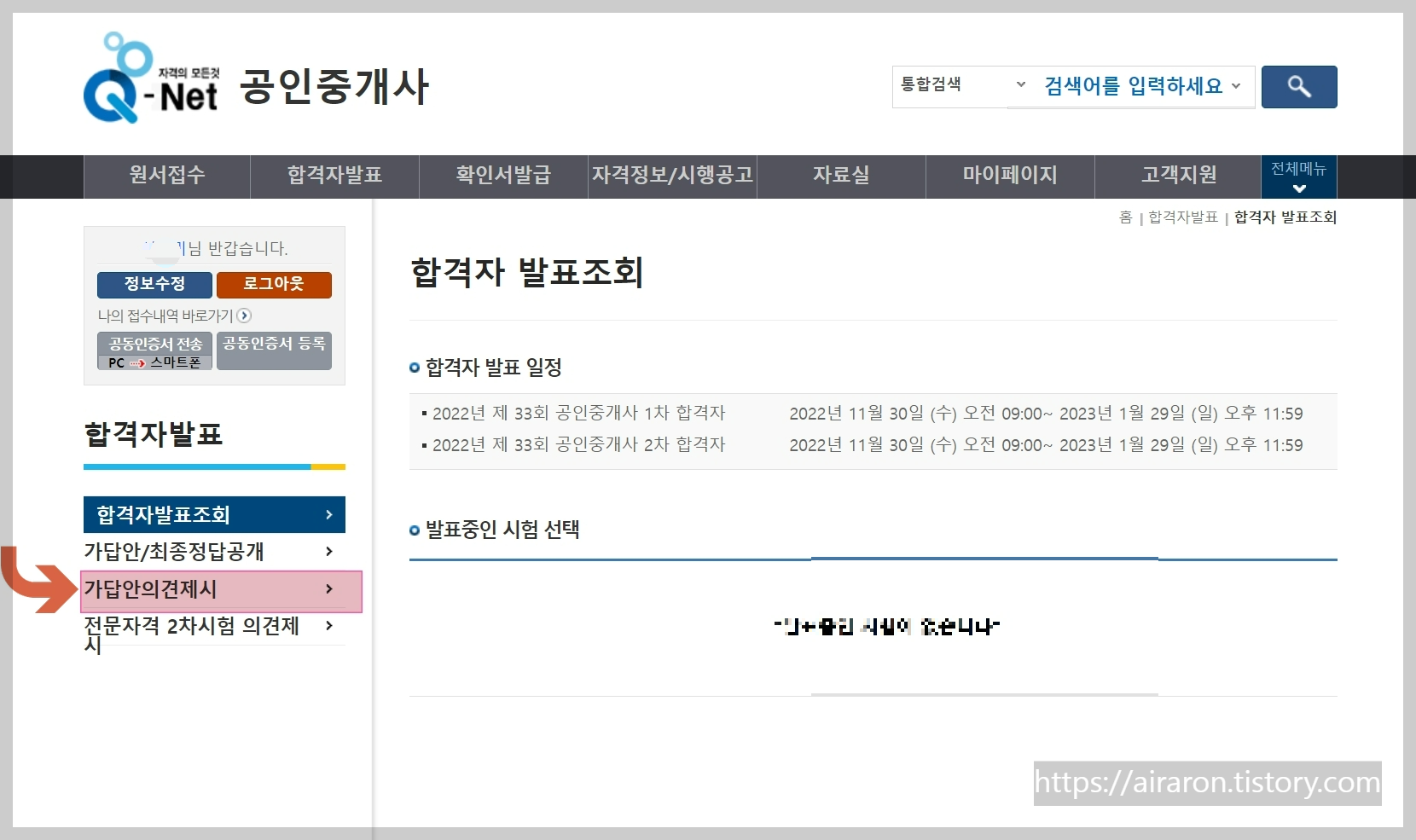The height and width of the screenshot is (840, 1416).
Task: Click the 정보수정 button
Action: (x=154, y=285)
